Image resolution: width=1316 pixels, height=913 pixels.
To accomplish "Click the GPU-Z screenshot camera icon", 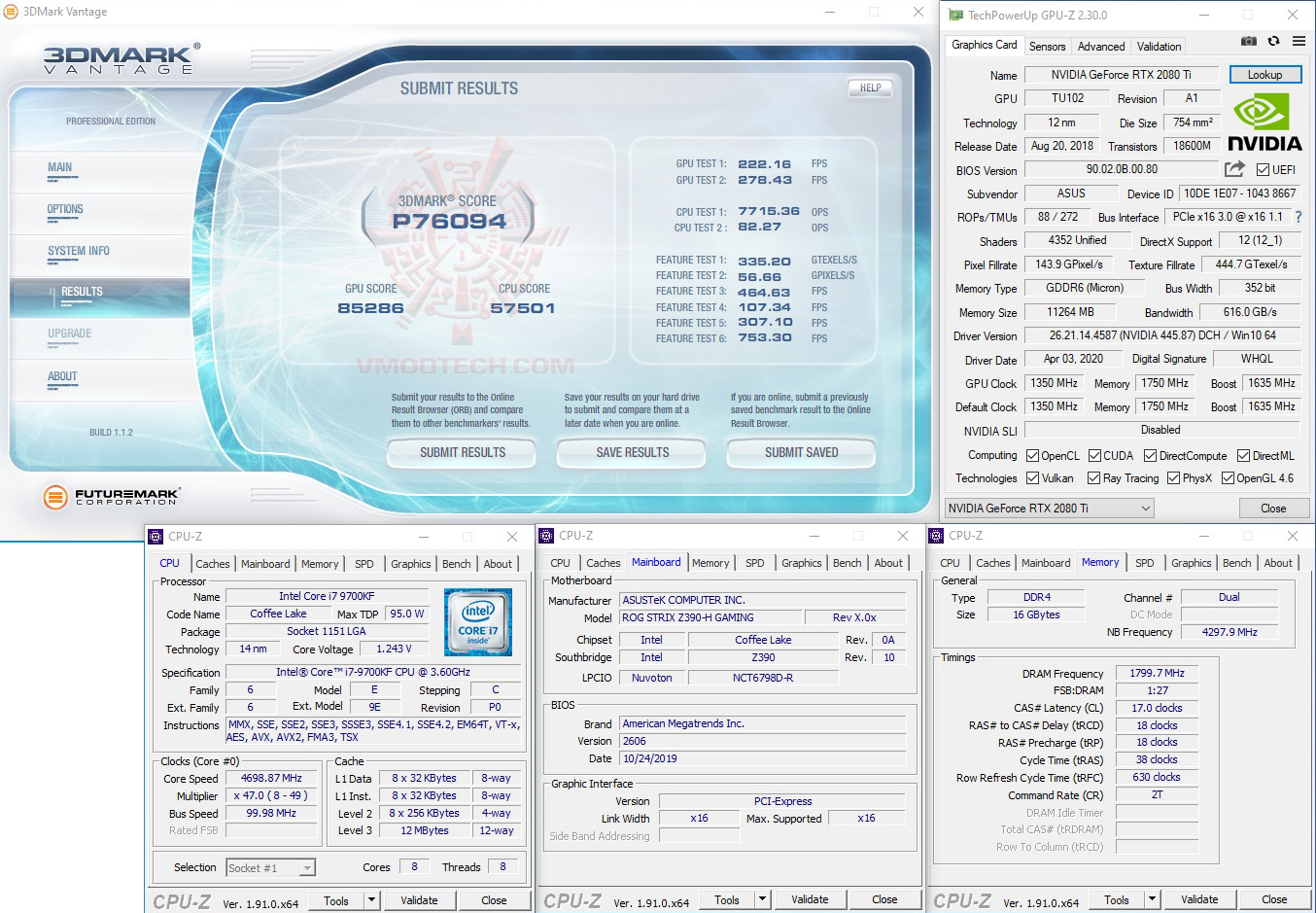I will [x=1249, y=41].
